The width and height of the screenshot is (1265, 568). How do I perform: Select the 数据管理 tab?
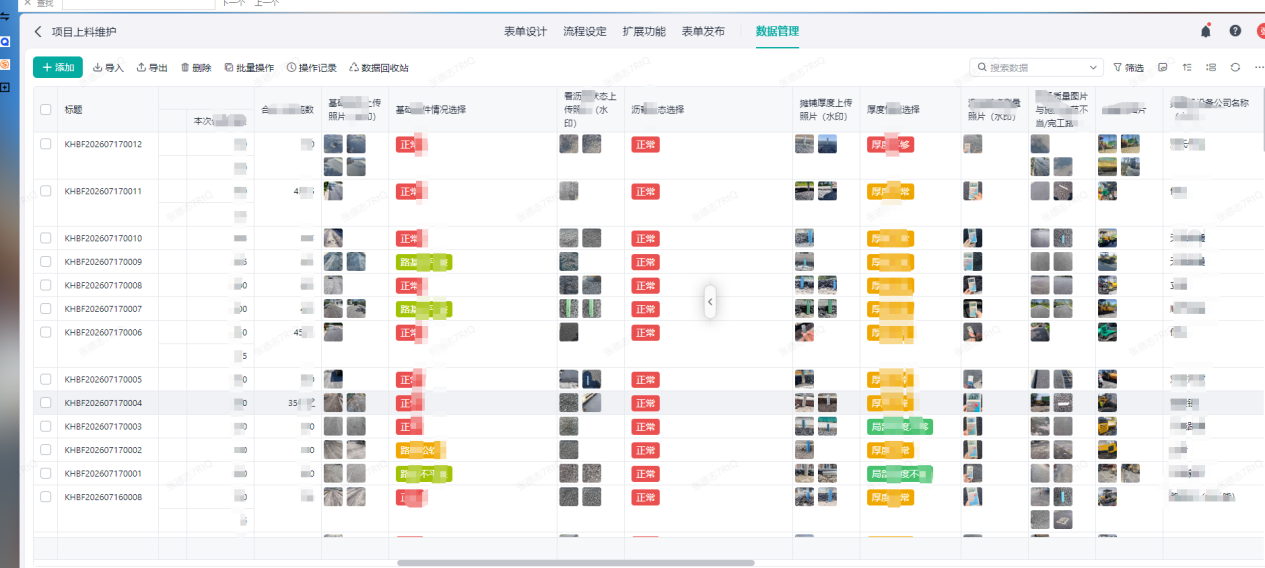[777, 31]
